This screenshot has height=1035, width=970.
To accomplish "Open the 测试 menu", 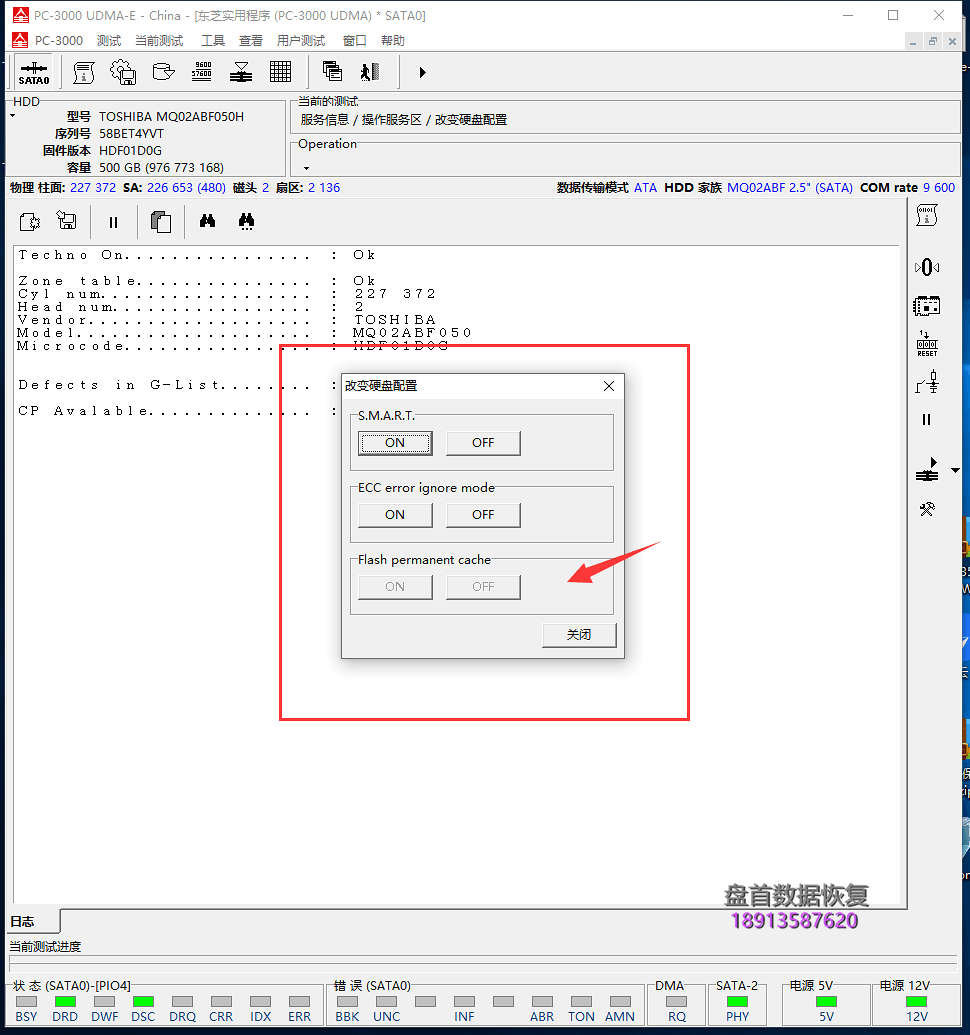I will click(x=109, y=41).
